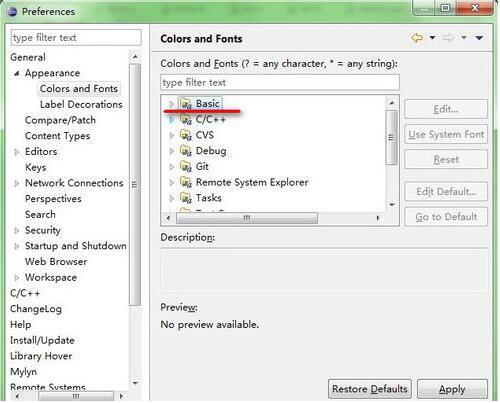Viewport: 500px width, 403px height.
Task: Click the Remote System Explorer folder icon
Action: (x=186, y=182)
